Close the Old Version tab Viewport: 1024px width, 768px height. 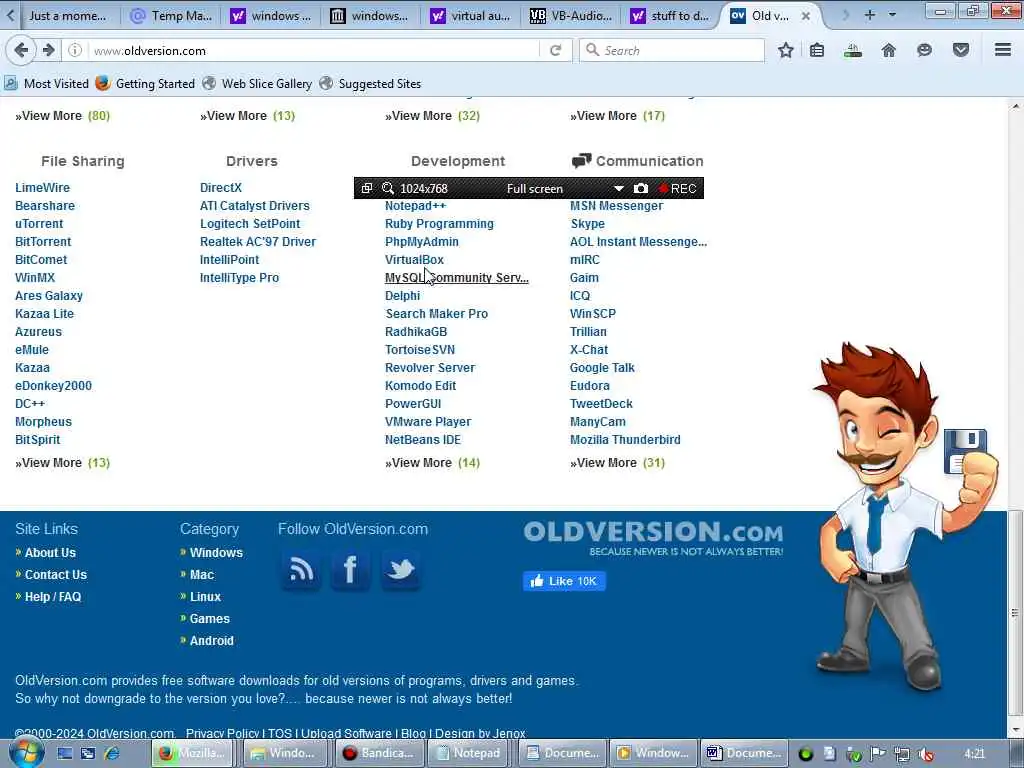tap(806, 16)
